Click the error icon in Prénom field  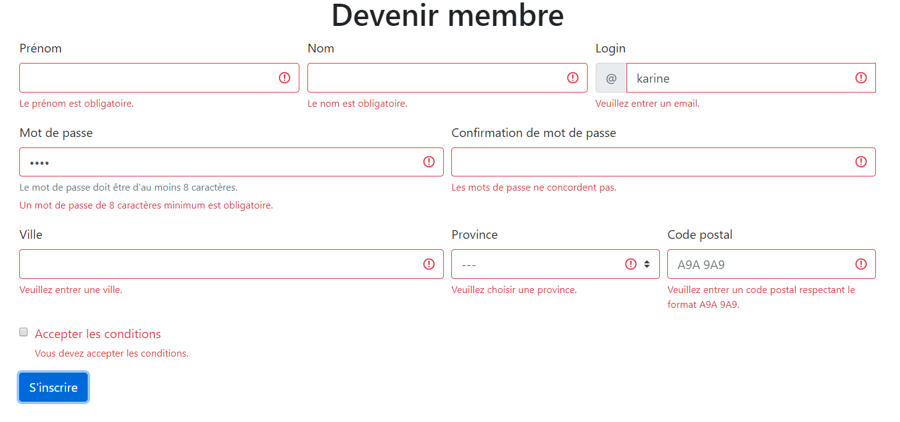tap(284, 78)
